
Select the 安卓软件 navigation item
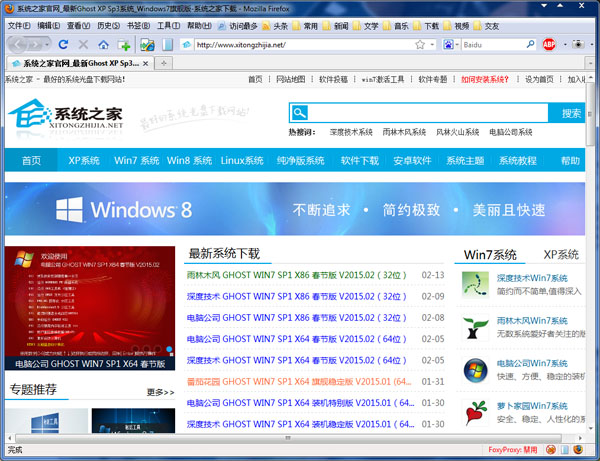412,160
